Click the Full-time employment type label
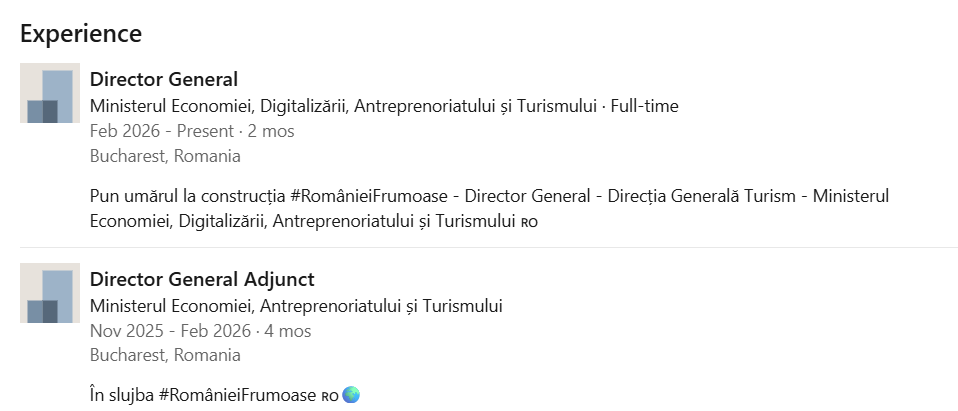Viewport: 958px width, 411px height. 646,105
